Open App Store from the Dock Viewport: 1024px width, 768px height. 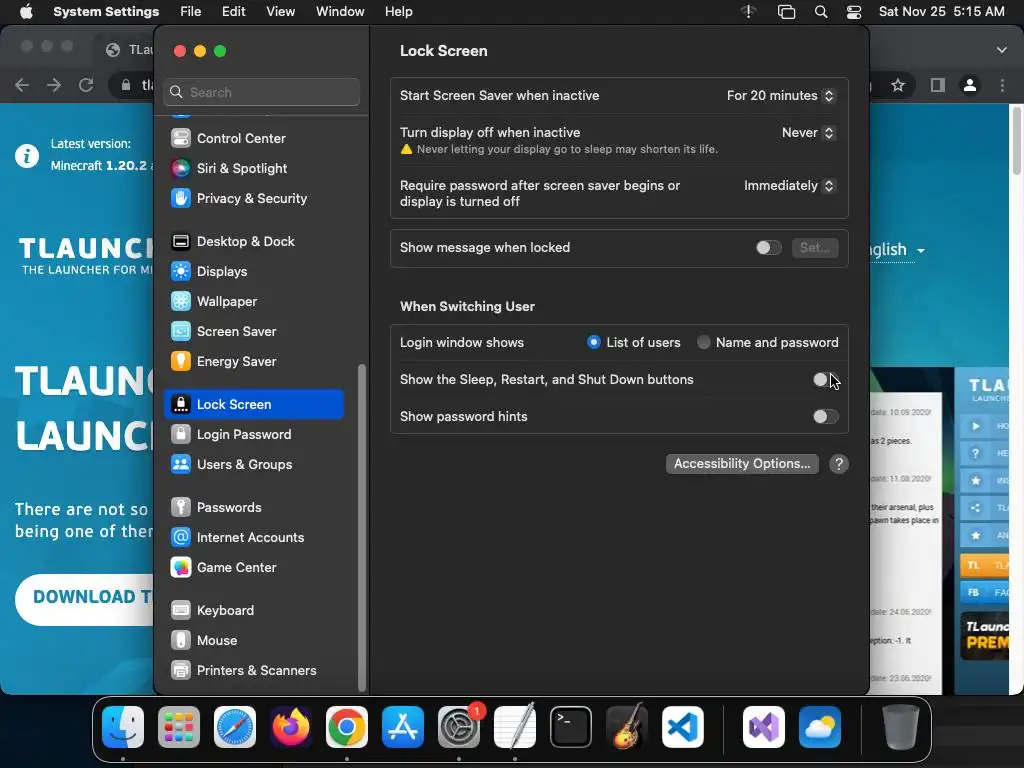[403, 727]
